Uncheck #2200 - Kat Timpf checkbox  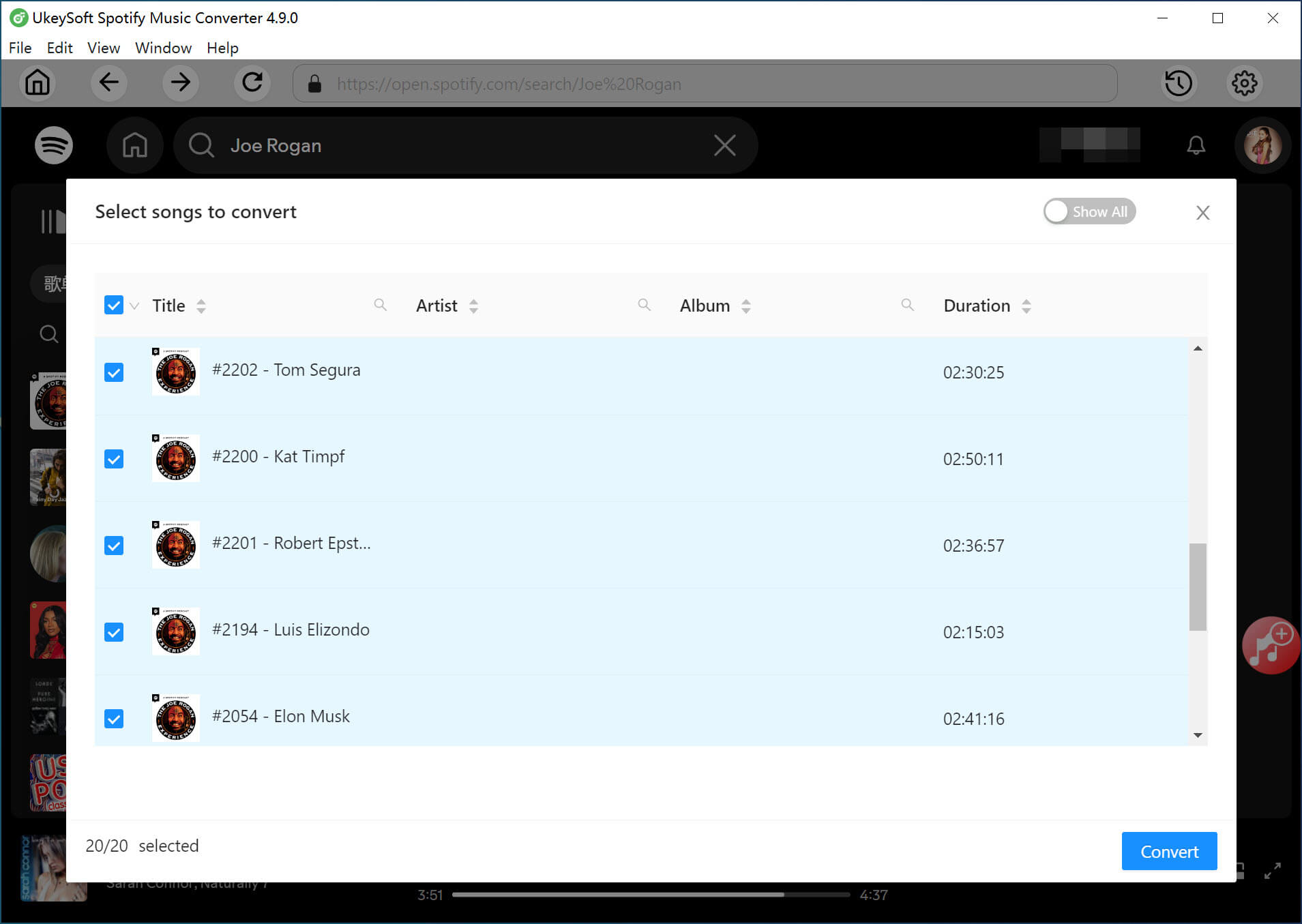[x=114, y=459]
